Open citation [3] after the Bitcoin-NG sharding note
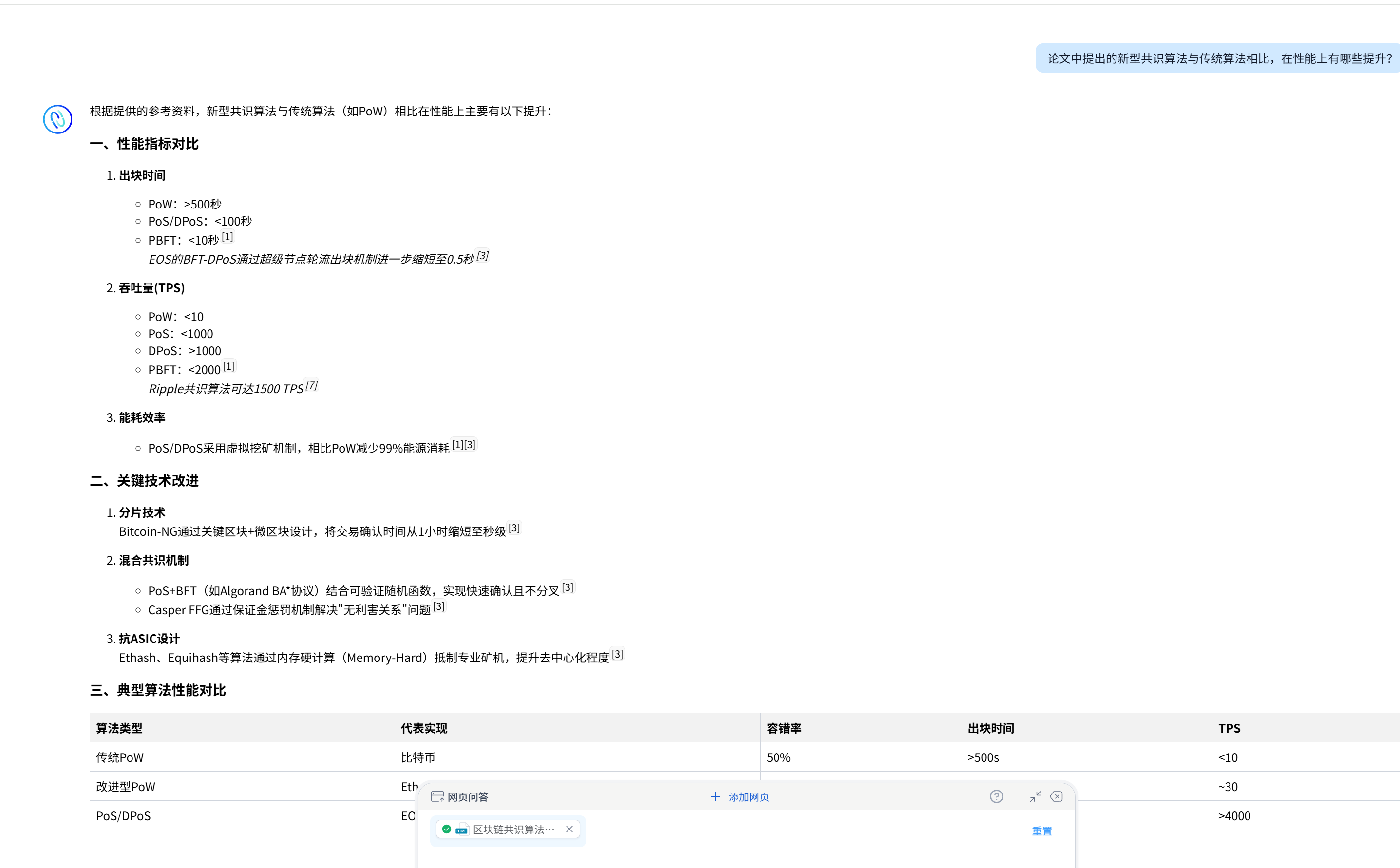 coord(515,527)
